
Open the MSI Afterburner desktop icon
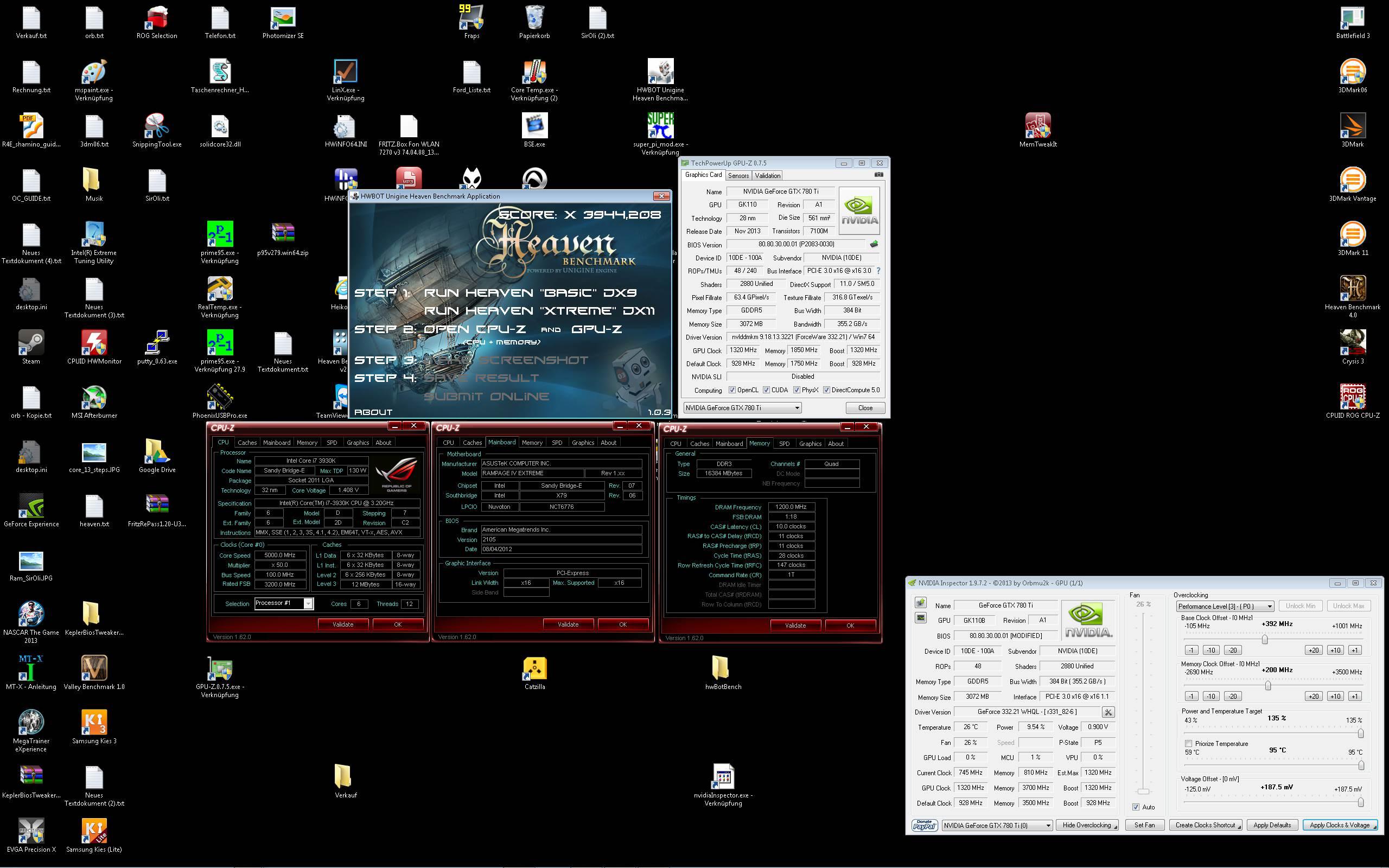(94, 403)
